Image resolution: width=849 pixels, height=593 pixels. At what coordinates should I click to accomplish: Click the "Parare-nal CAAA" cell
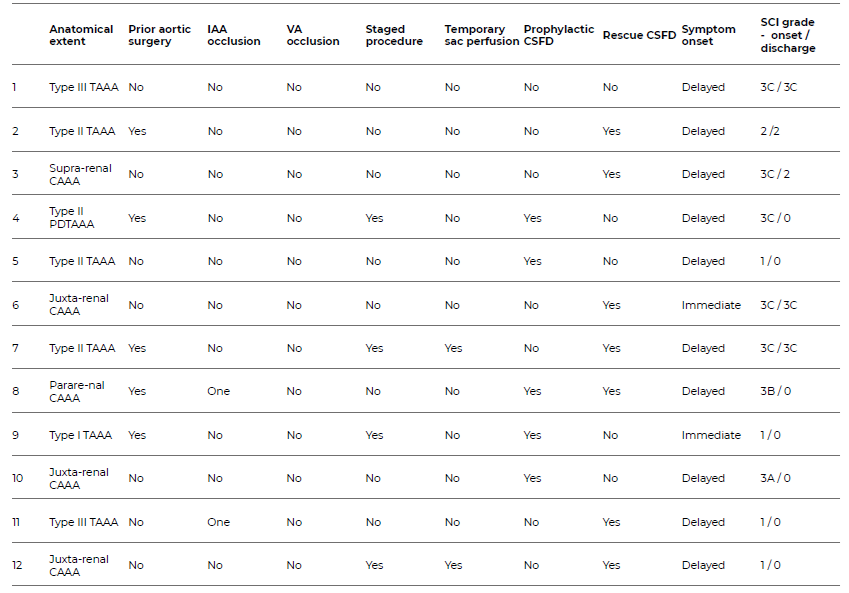click(76, 391)
